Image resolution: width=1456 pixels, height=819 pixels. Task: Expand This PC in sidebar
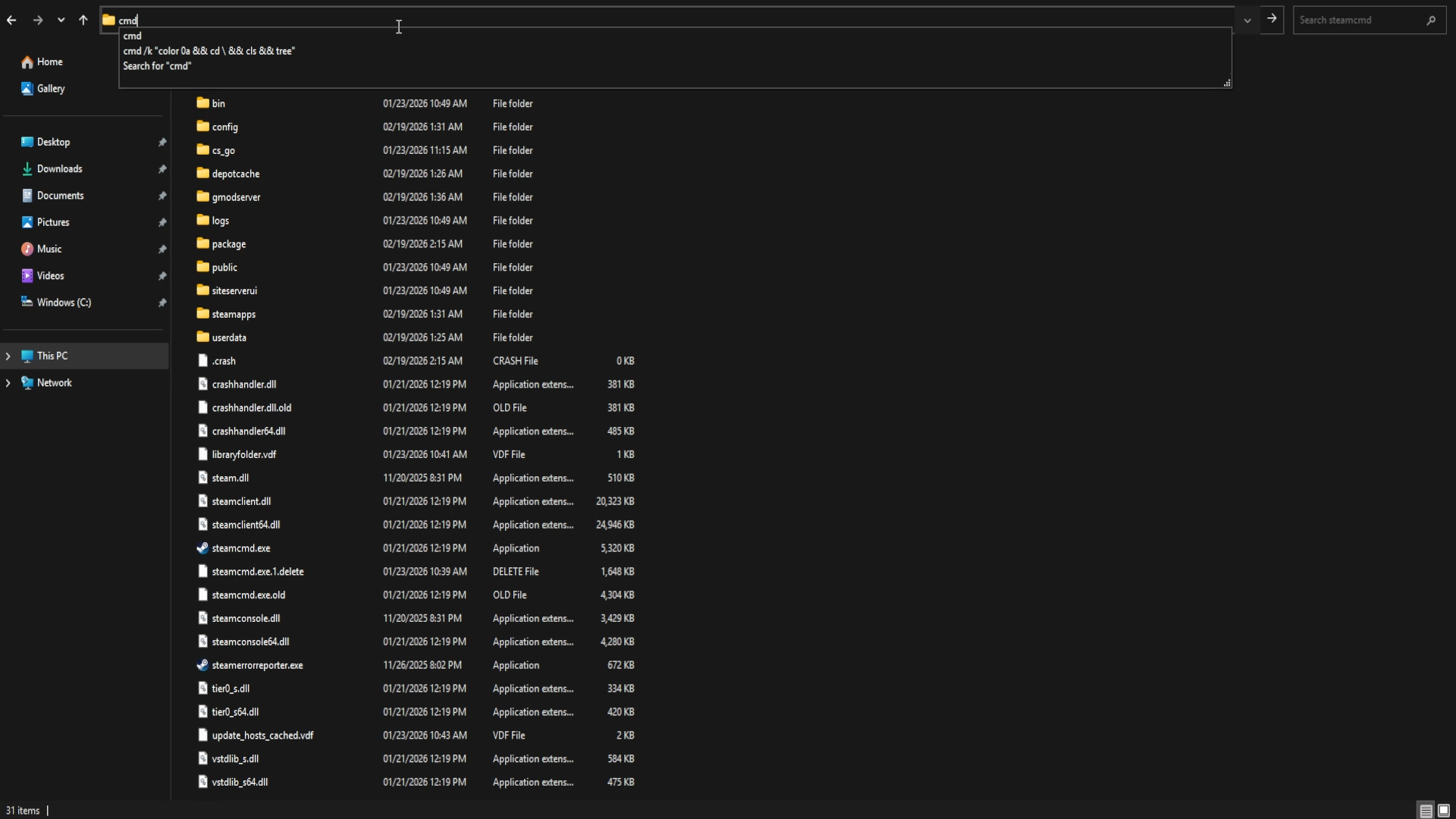pos(8,356)
